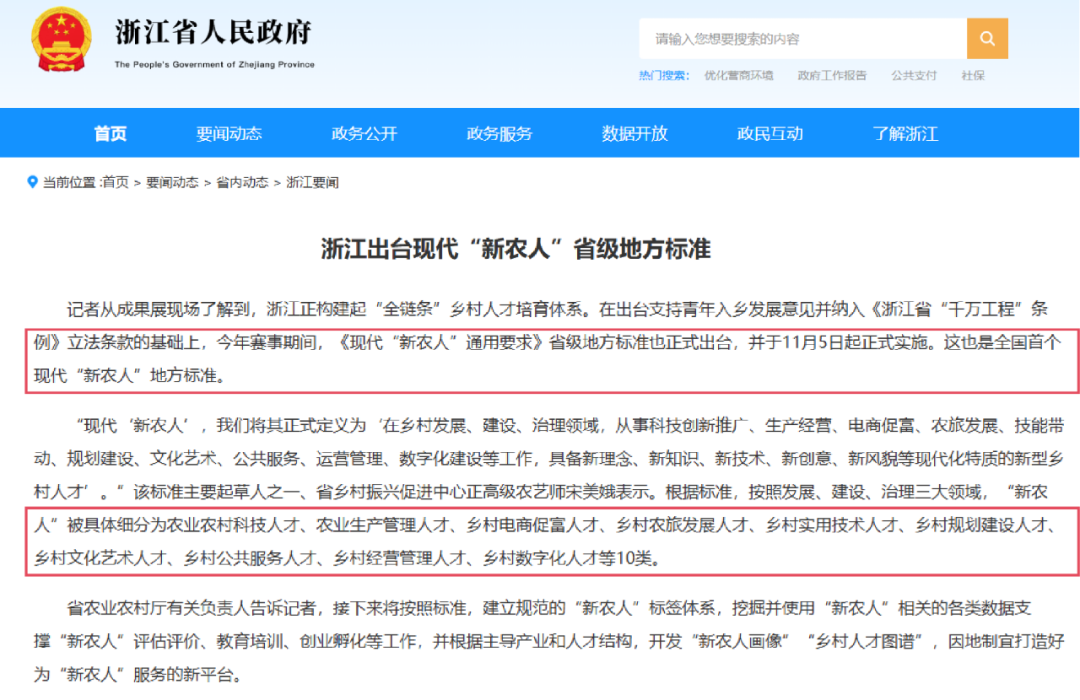The image size is (1080, 700).
Task: Click The People's Government of Zhejiang Province text
Action: [213, 63]
